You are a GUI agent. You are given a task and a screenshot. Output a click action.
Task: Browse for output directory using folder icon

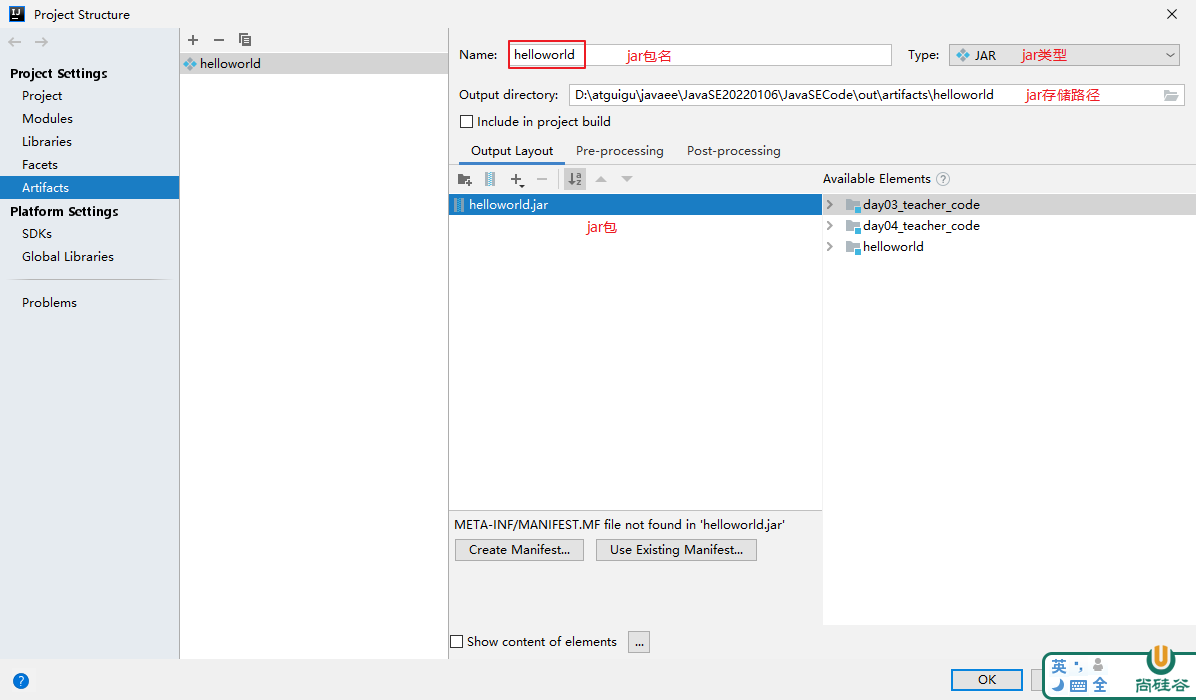coord(1171,95)
